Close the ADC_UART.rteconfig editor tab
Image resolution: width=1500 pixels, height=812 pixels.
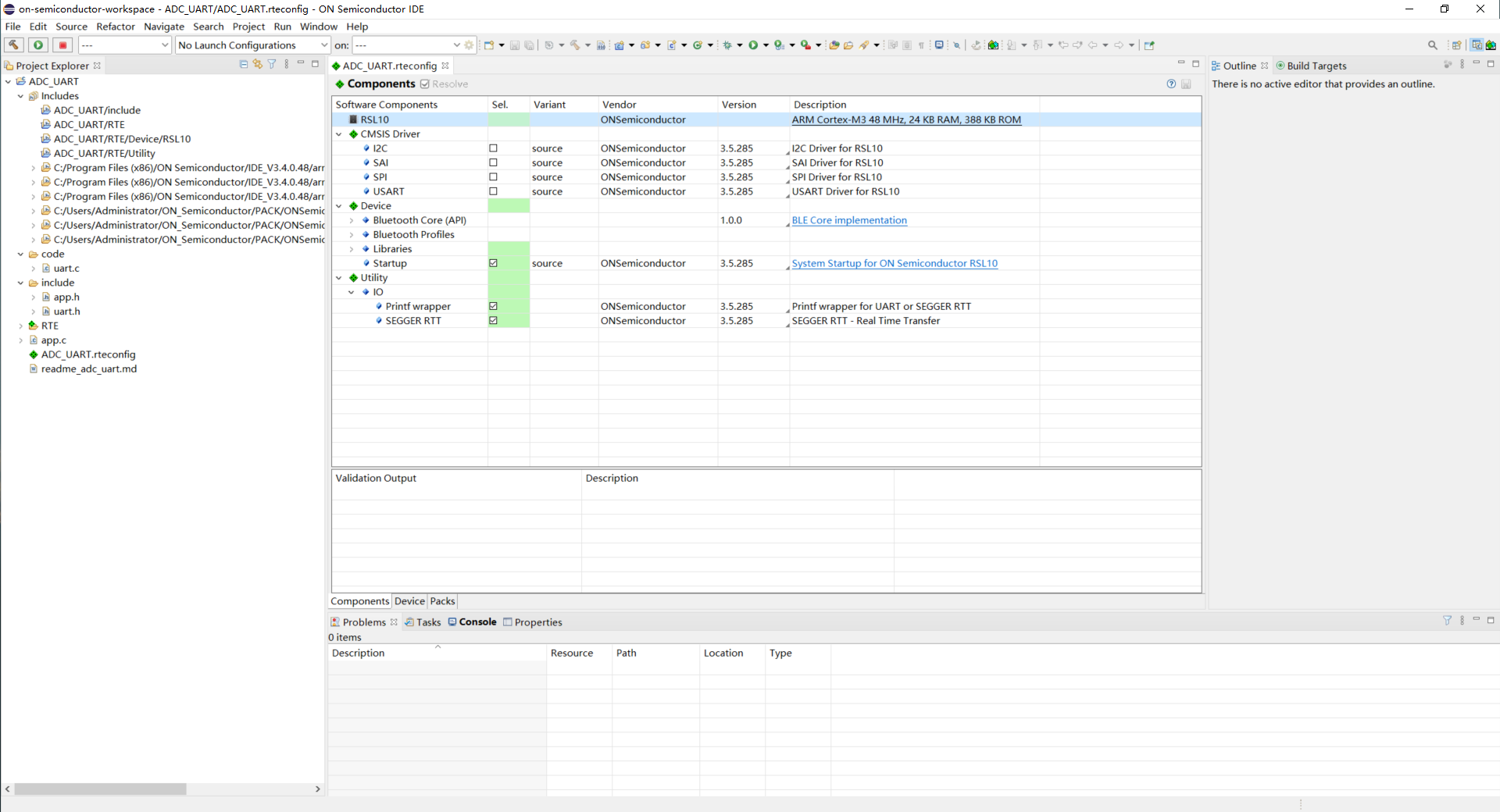[x=445, y=66]
